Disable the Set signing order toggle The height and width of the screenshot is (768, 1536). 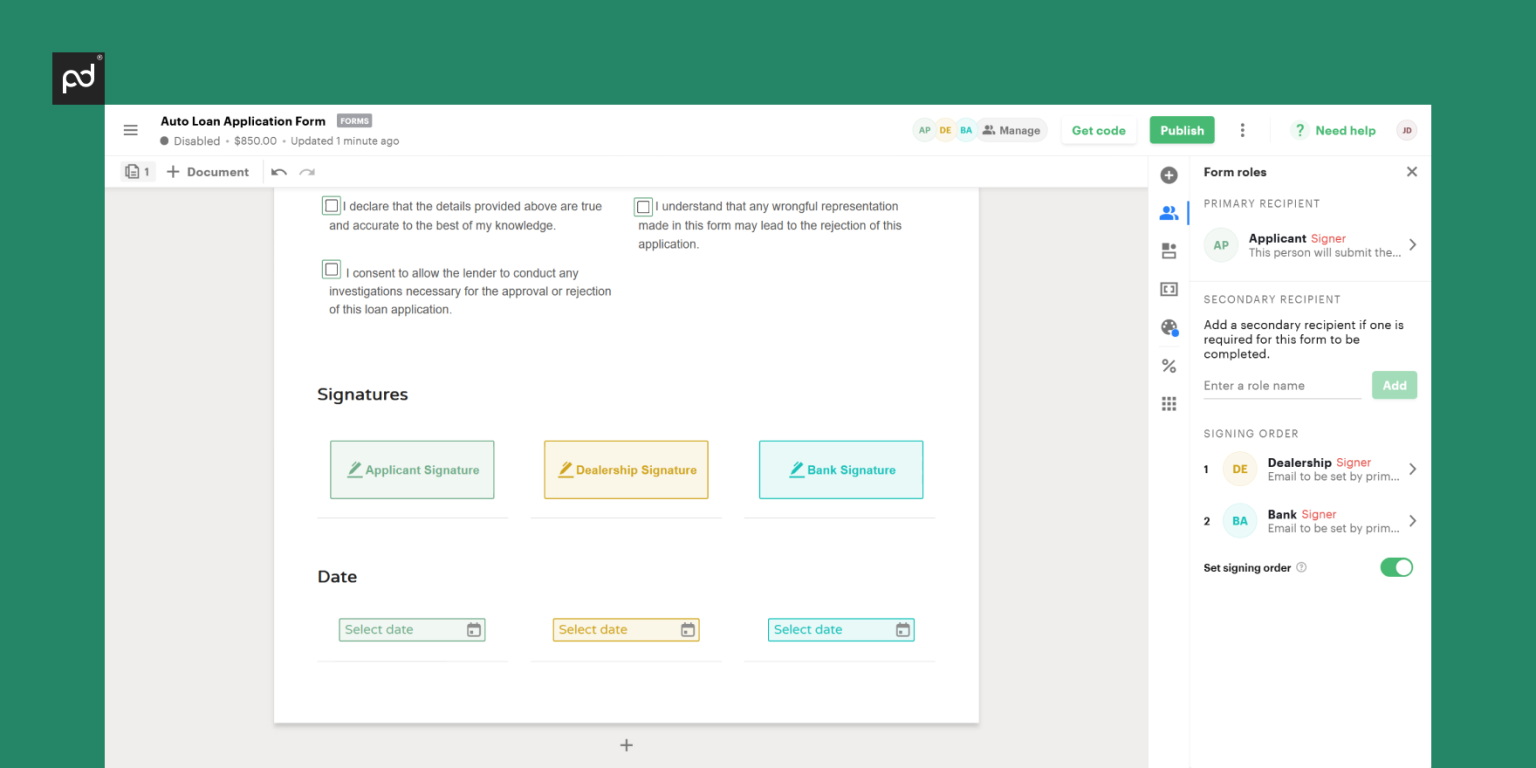[x=1396, y=568]
